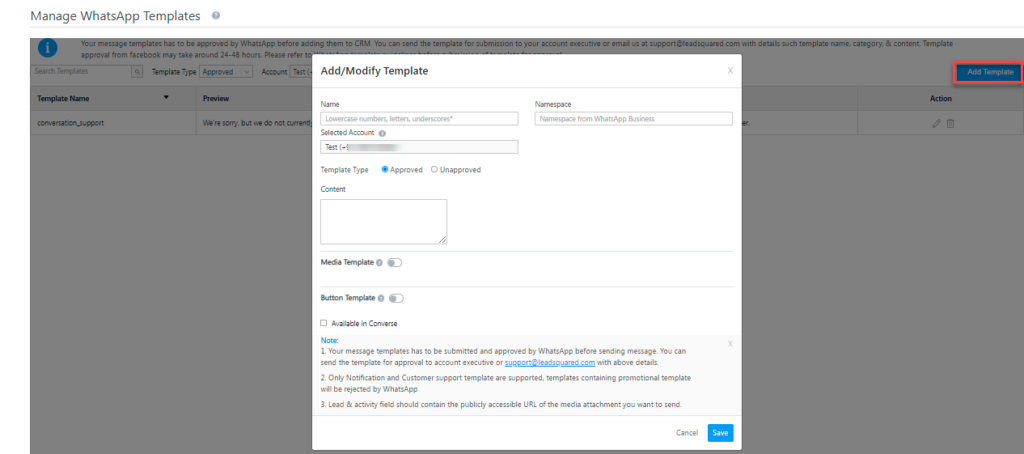Click the Namespace input field
1024x454 pixels.
633,118
